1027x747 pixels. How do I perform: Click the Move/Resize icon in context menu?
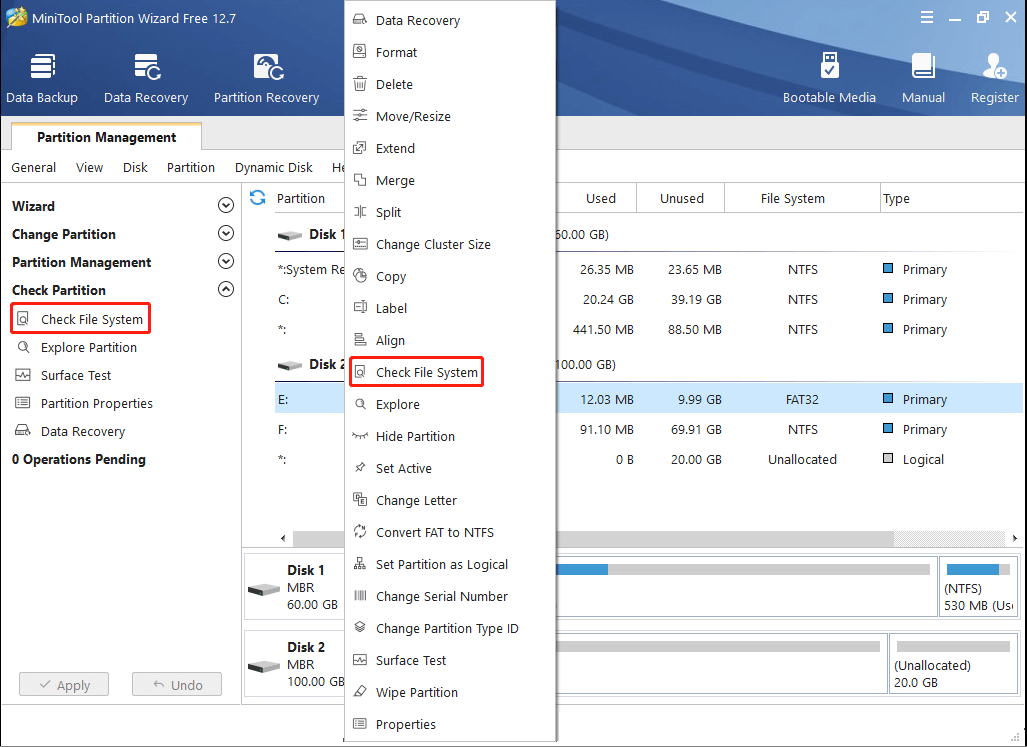(x=360, y=116)
